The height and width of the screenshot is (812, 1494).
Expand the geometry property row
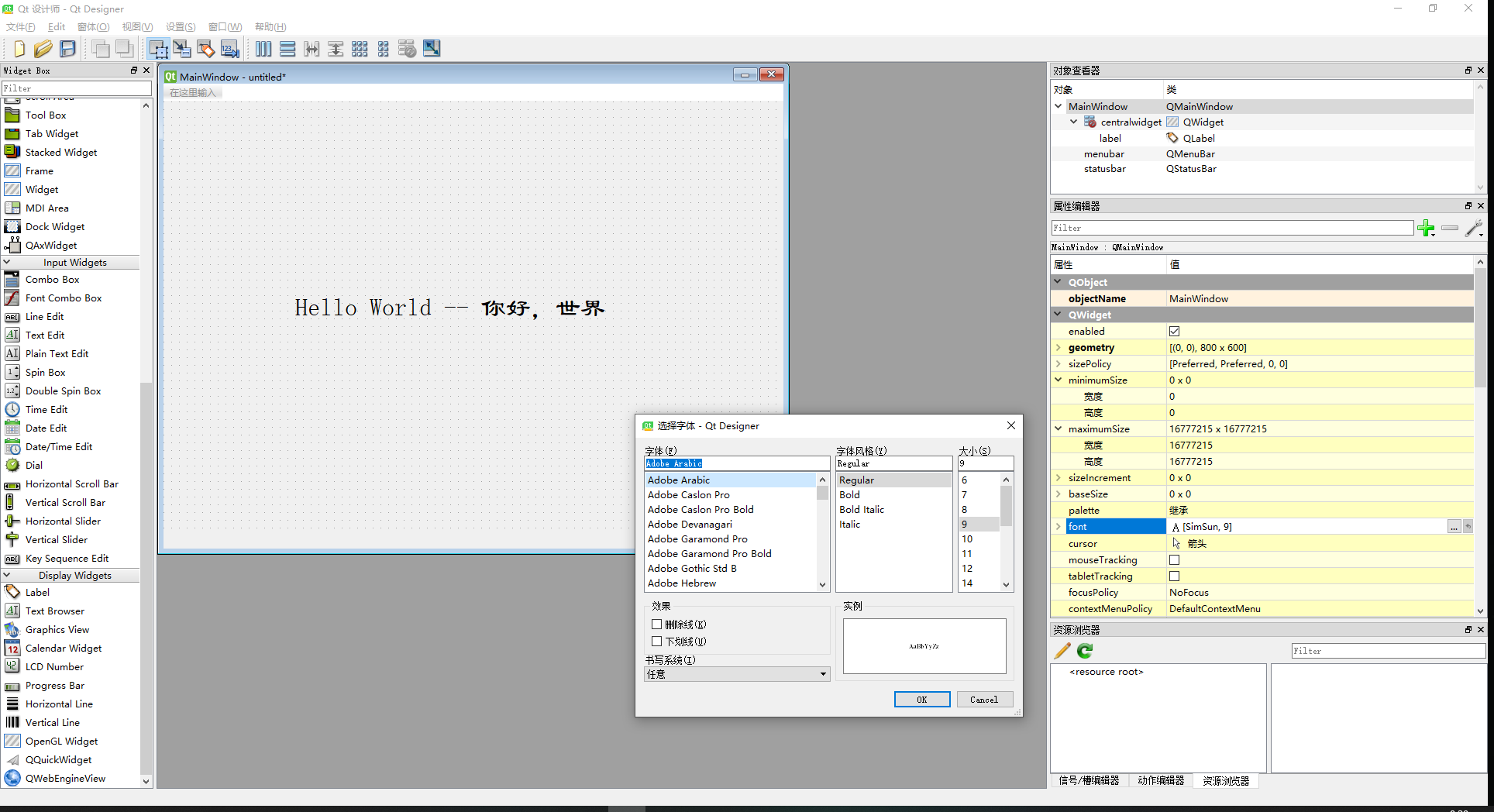coord(1059,348)
